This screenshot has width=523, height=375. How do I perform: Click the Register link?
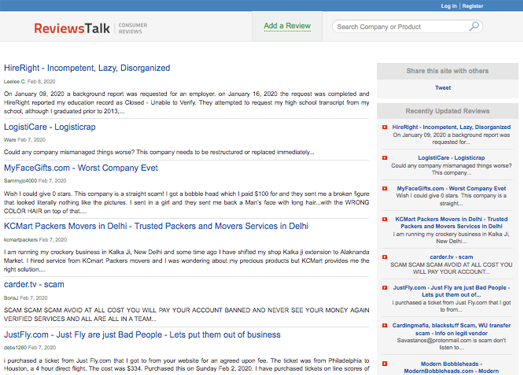pyautogui.click(x=473, y=6)
